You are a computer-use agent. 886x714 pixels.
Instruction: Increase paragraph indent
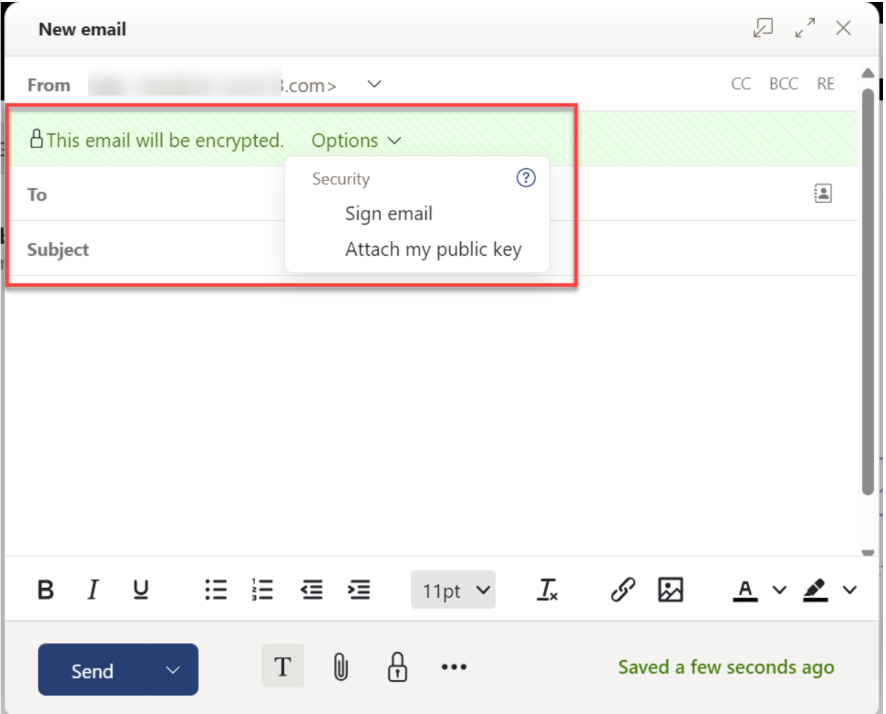point(359,590)
